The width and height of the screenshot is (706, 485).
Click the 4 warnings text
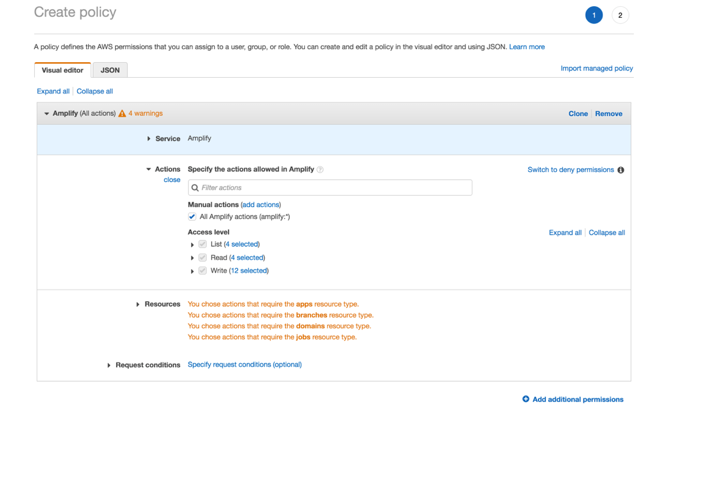click(x=145, y=113)
